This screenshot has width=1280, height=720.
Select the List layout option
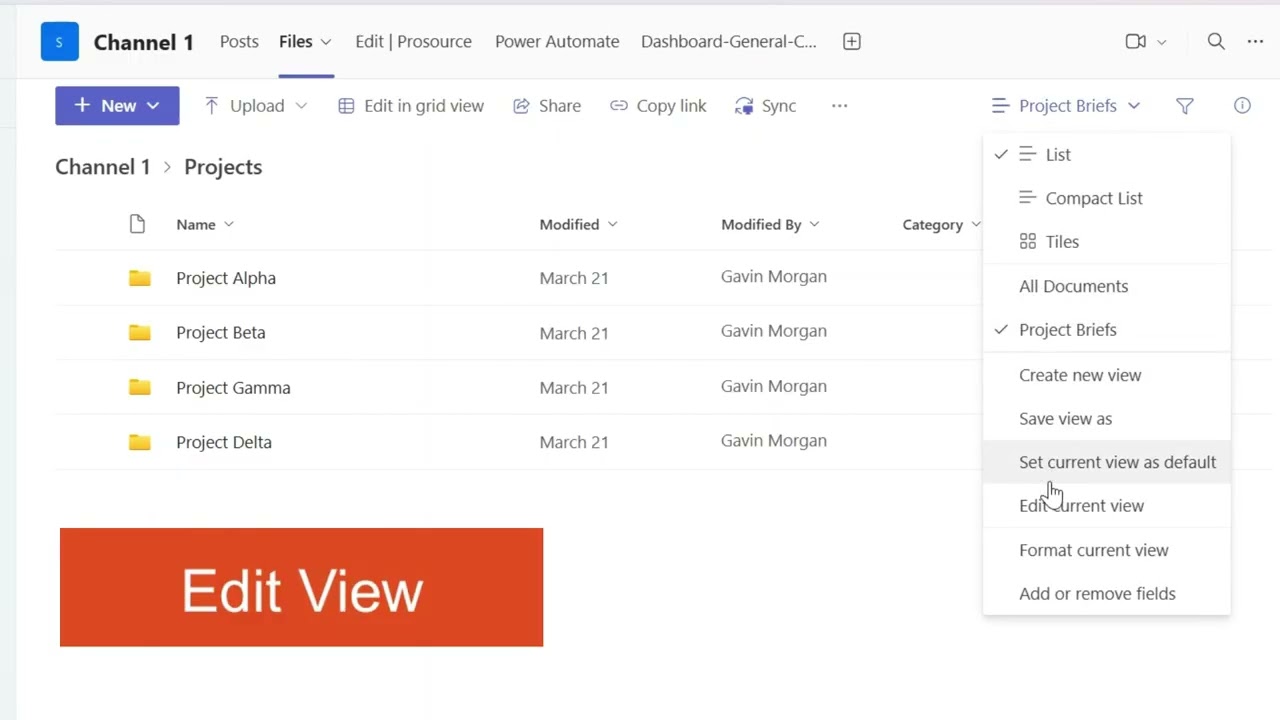pyautogui.click(x=1107, y=155)
